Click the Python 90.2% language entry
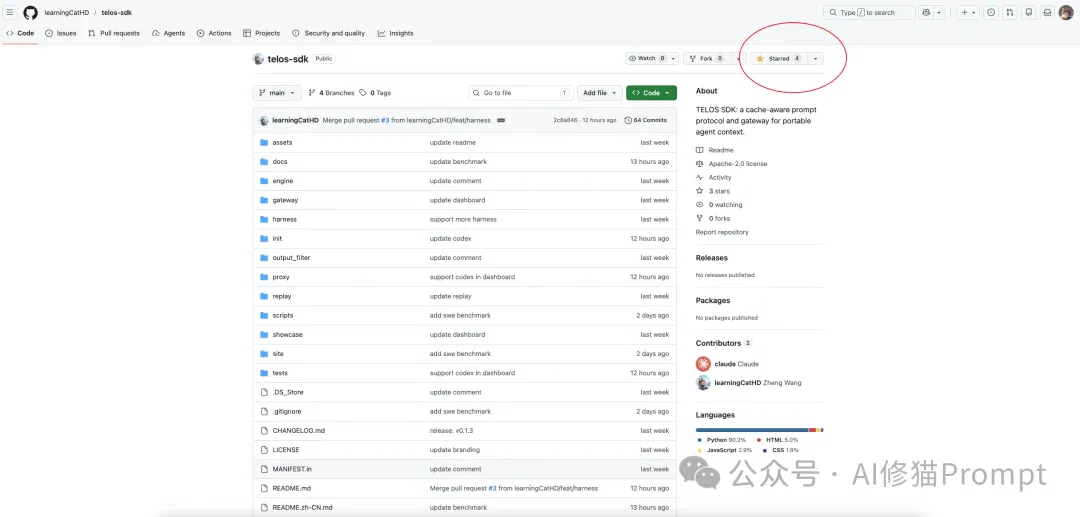Viewport: 1080px width, 517px height. pyautogui.click(x=723, y=439)
